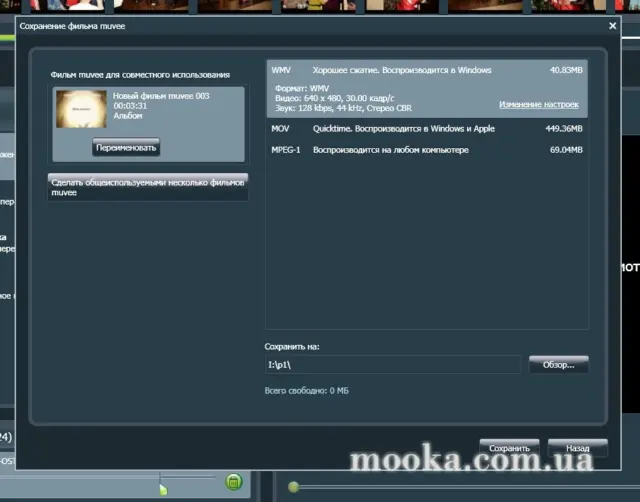Click the 69.04MB file size
Viewport: 640px width, 502px height.
coord(566,150)
